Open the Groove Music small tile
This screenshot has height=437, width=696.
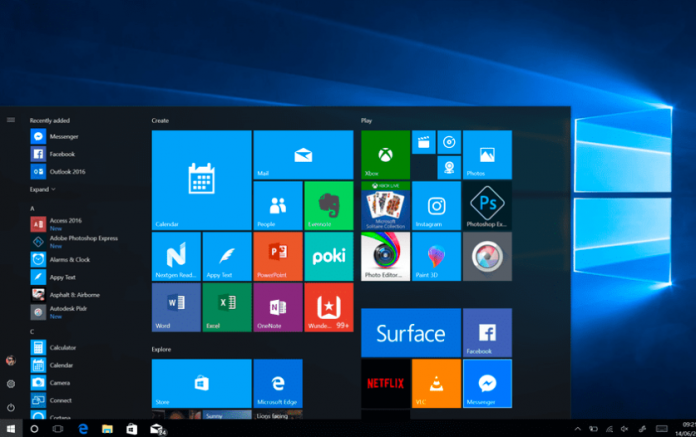pos(449,142)
